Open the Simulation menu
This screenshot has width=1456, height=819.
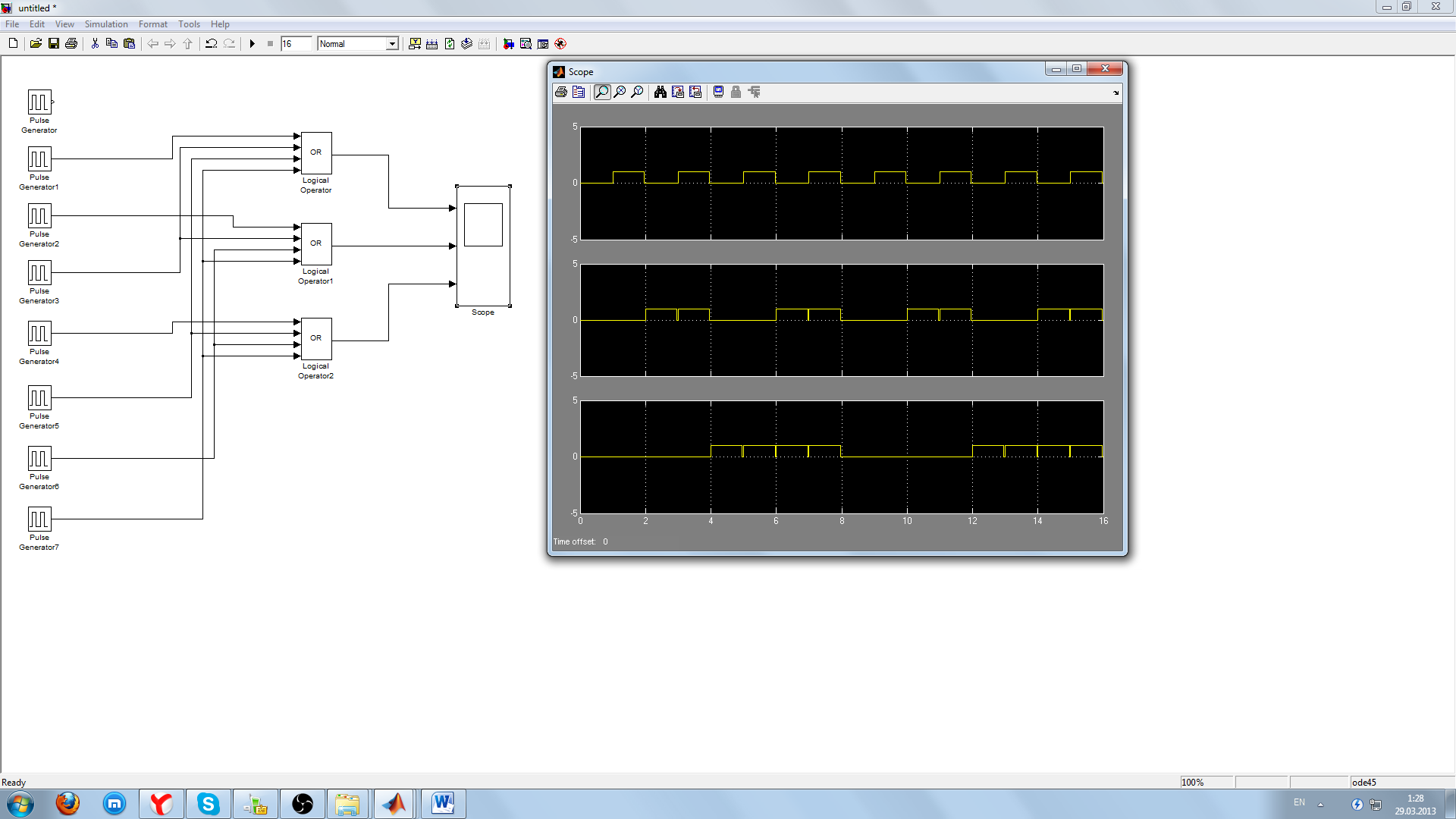(106, 24)
